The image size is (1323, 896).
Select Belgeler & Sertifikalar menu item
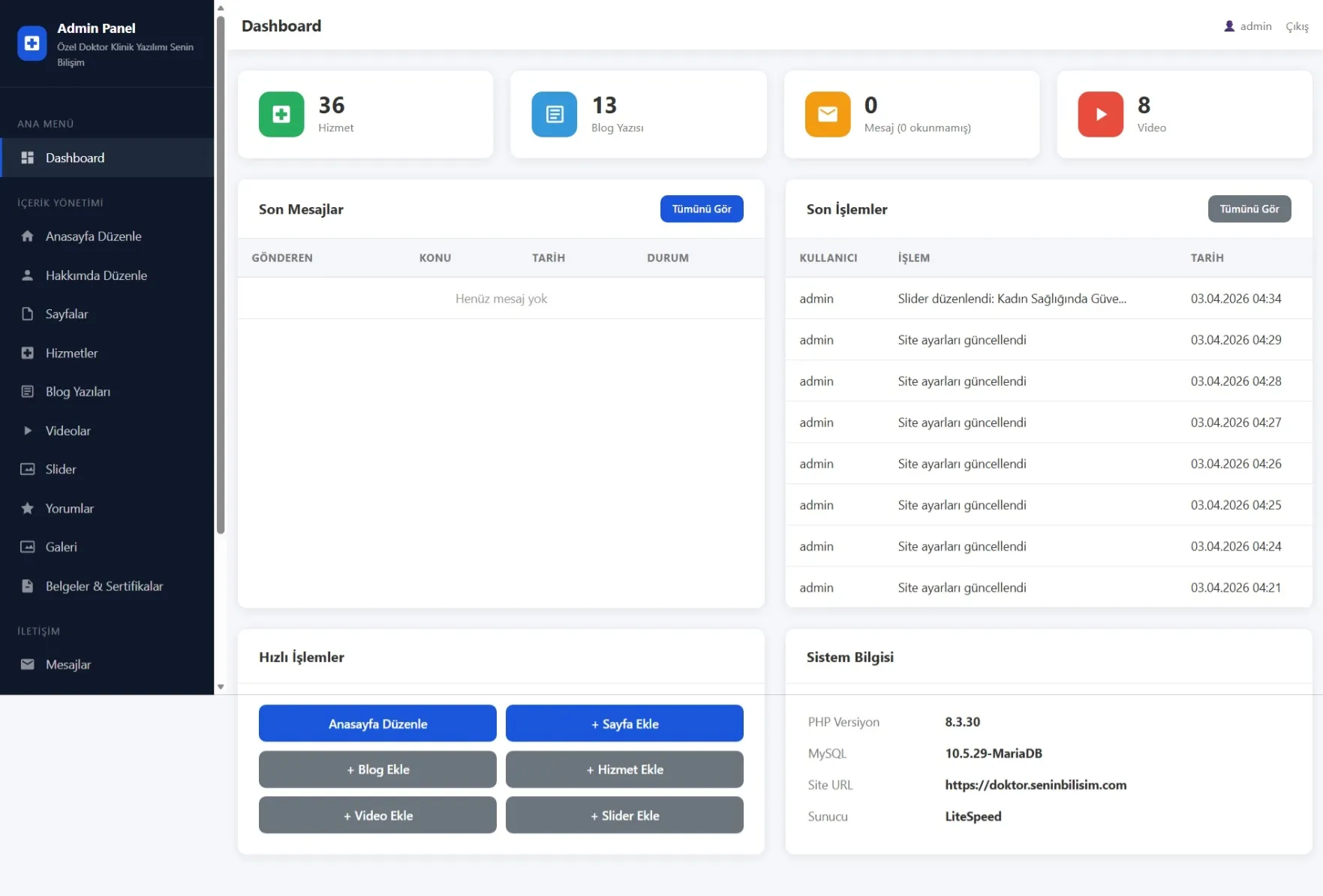pyautogui.click(x=104, y=586)
